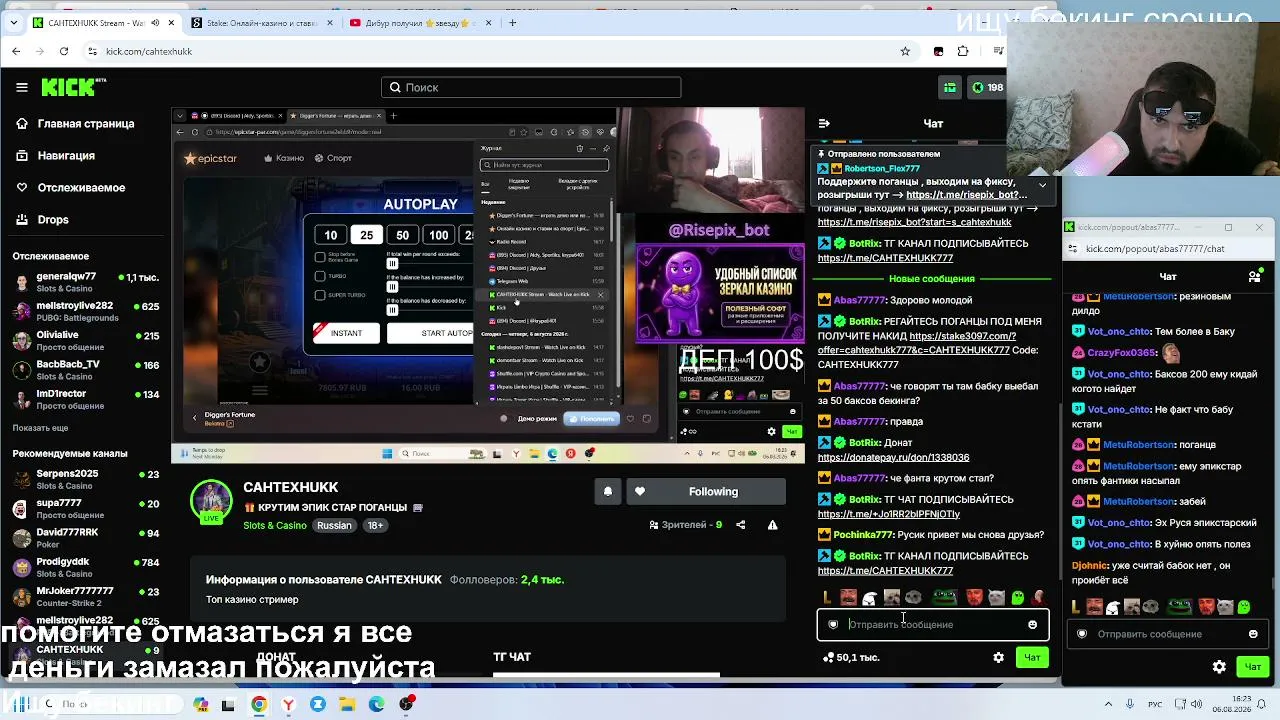Open Отслеживаемое in the sidebar
This screenshot has height=720, width=1280.
(x=70, y=188)
